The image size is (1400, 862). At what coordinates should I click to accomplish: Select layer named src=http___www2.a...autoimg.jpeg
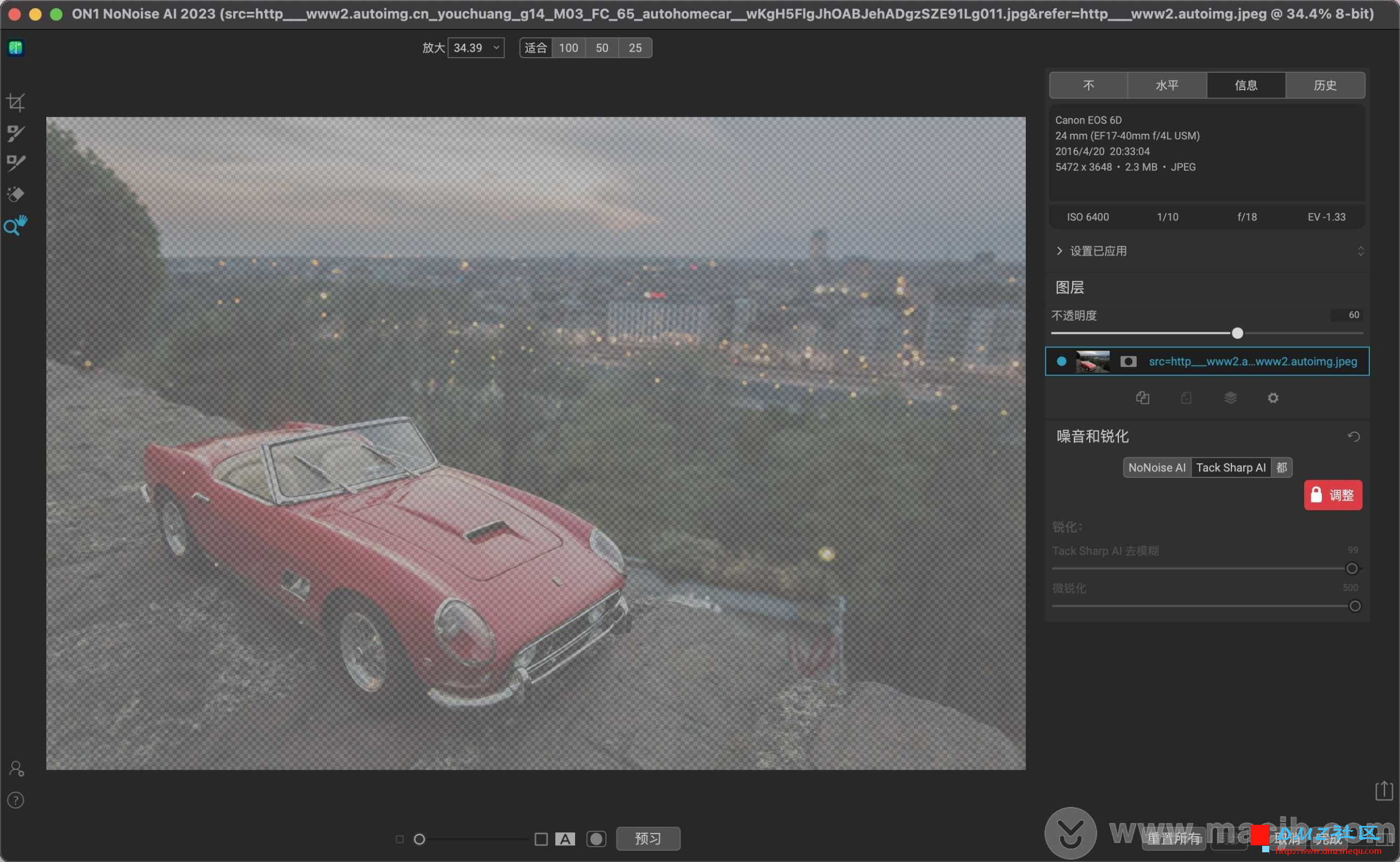point(1207,362)
